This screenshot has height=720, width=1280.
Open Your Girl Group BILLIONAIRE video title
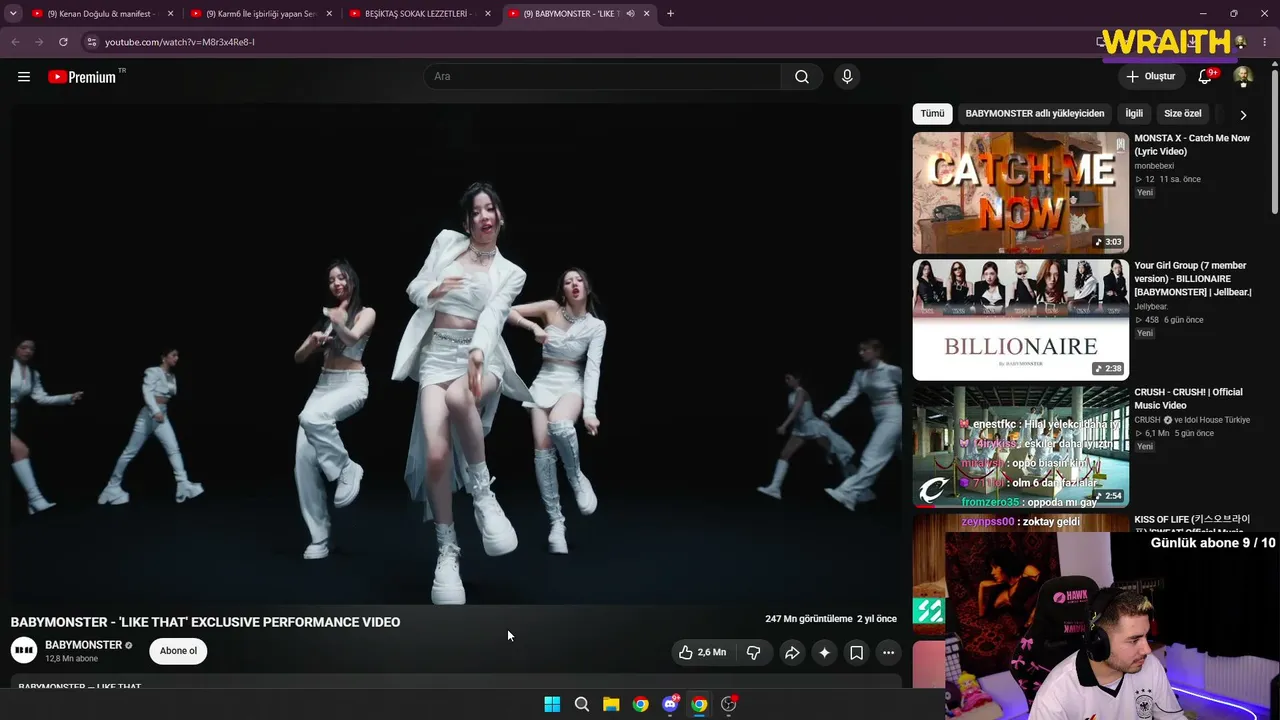[x=1193, y=279]
